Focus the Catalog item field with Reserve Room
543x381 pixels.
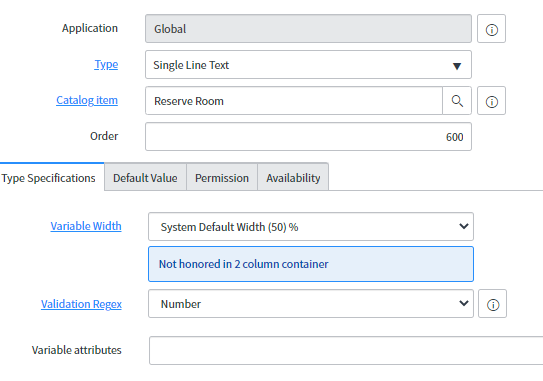[294, 101]
